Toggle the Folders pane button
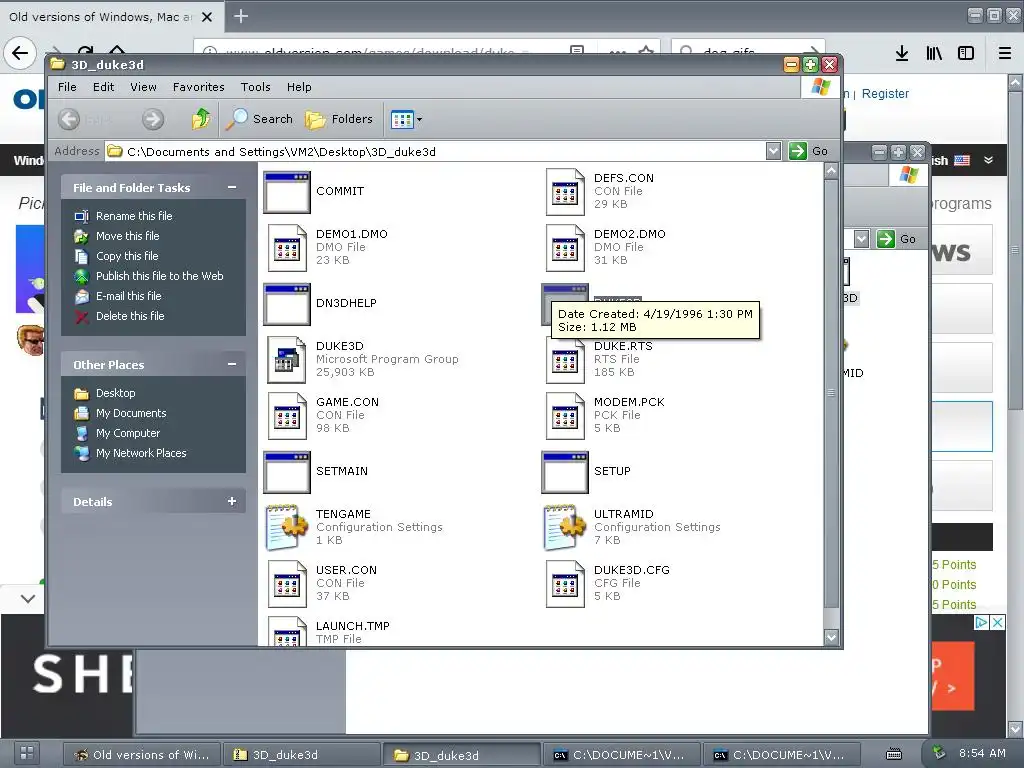This screenshot has height=768, width=1024. [339, 119]
